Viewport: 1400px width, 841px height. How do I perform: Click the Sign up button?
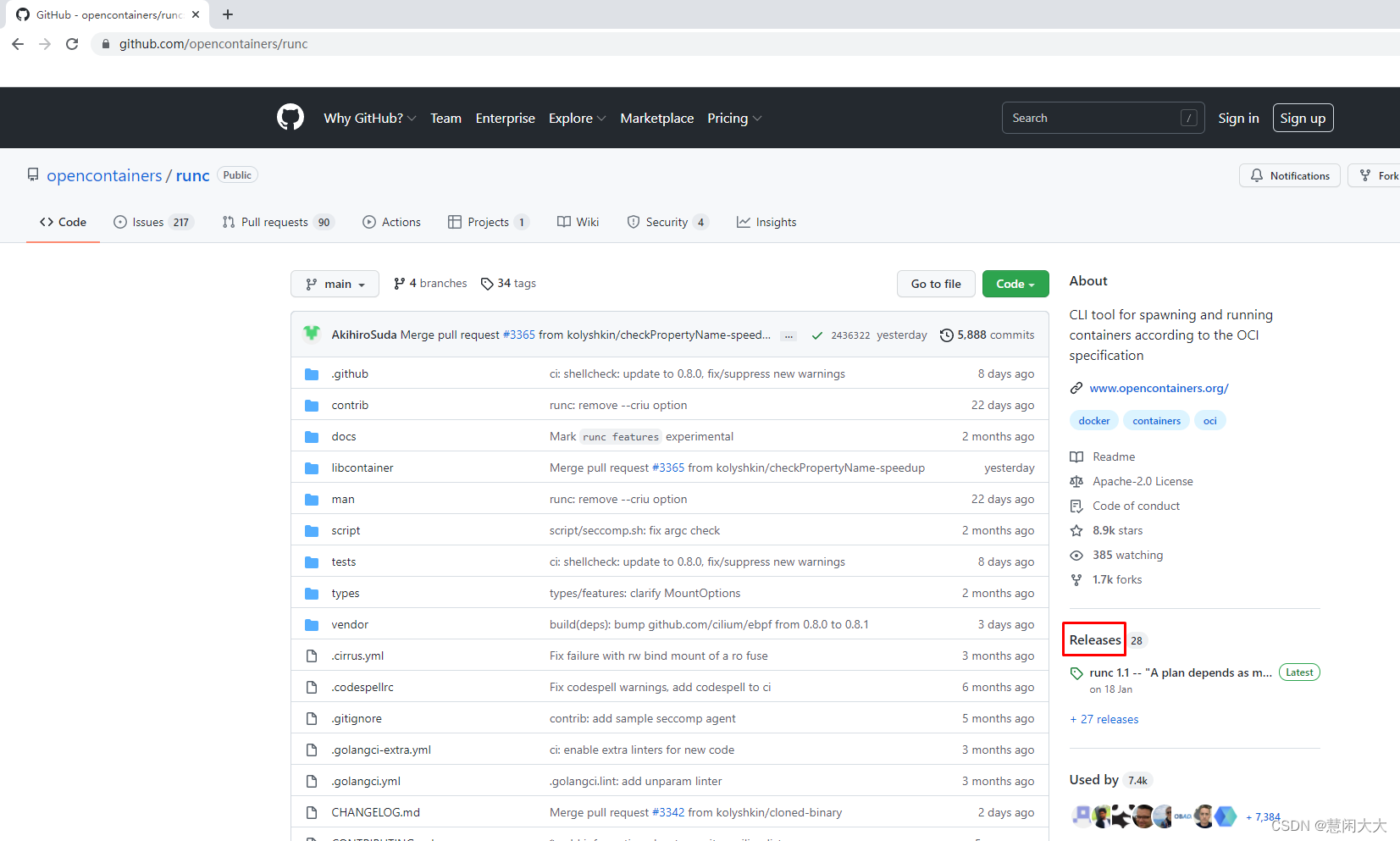pos(1303,117)
